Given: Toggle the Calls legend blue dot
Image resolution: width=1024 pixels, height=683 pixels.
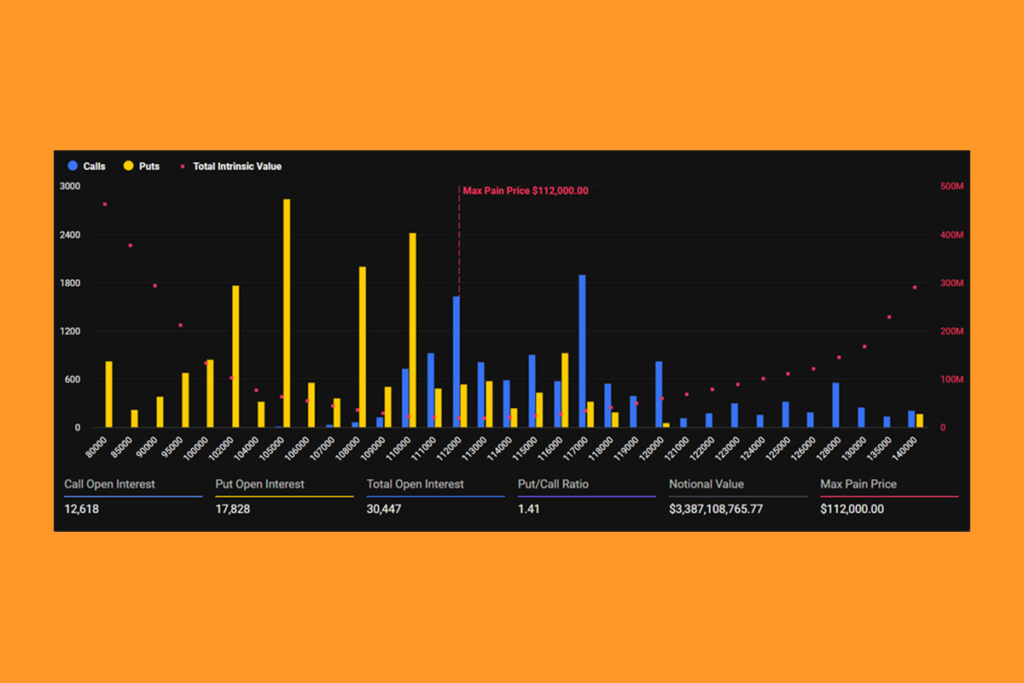Looking at the screenshot, I should click(x=72, y=166).
